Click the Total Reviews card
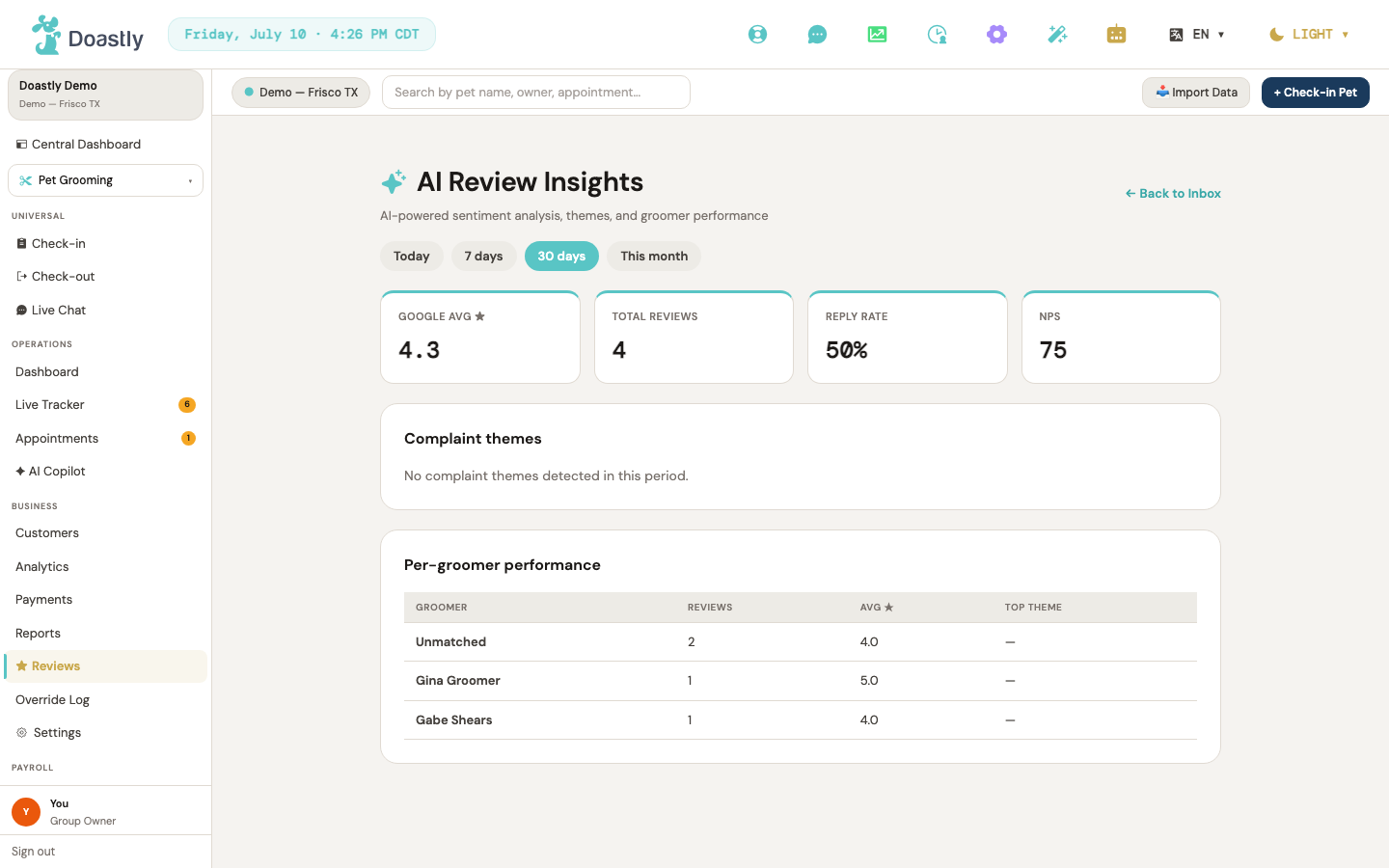The height and width of the screenshot is (868, 1389). click(694, 338)
